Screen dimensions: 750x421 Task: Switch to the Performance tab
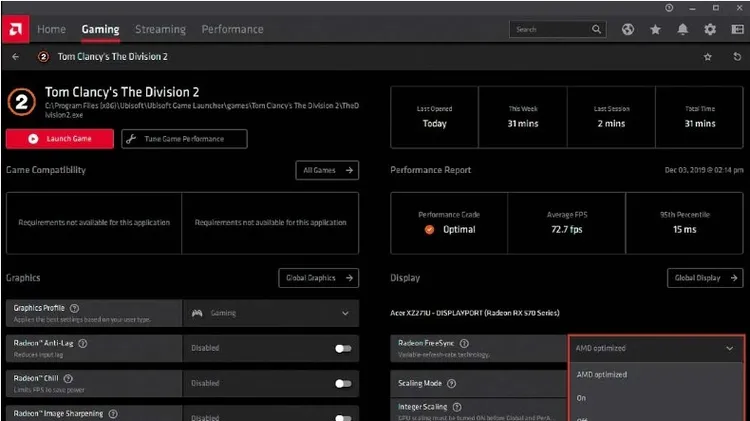click(x=232, y=29)
